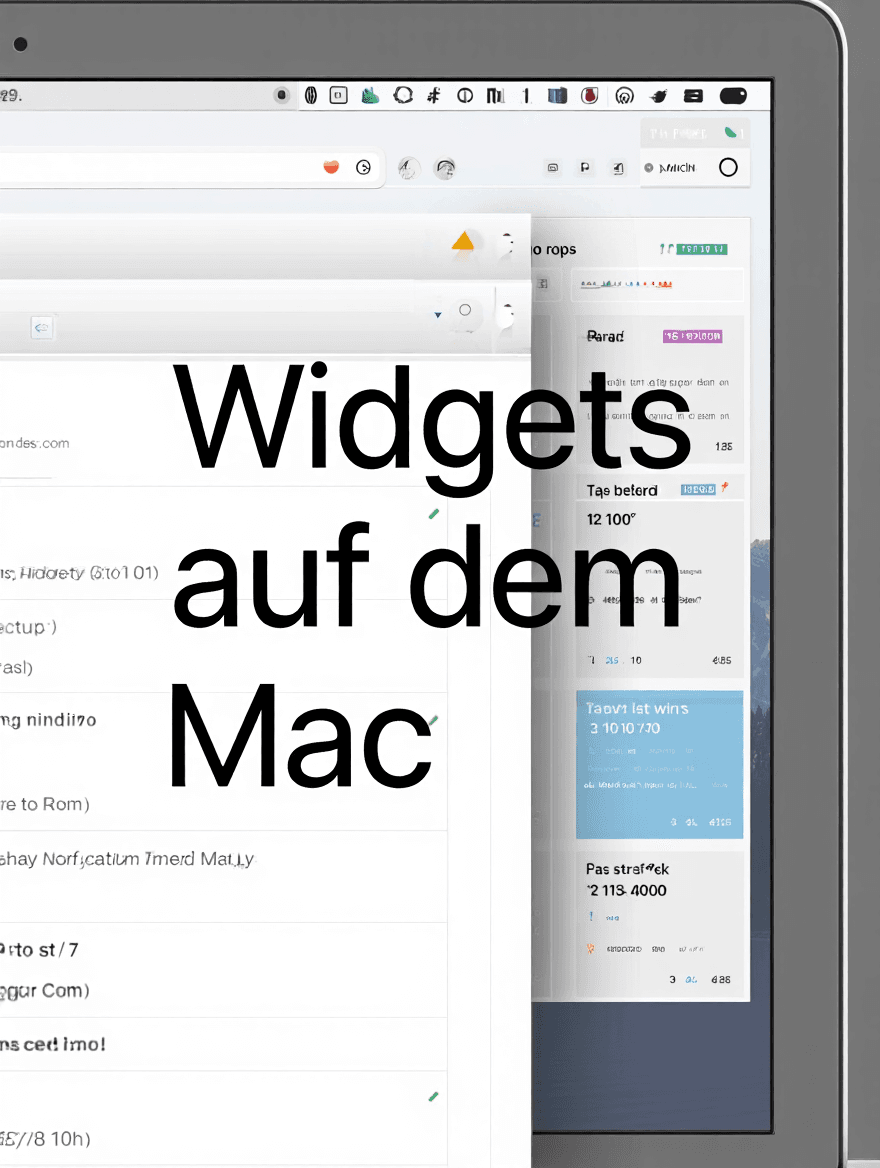Open the 'Pas strafek' widget title
The height and width of the screenshot is (1168, 880).
coord(627,869)
